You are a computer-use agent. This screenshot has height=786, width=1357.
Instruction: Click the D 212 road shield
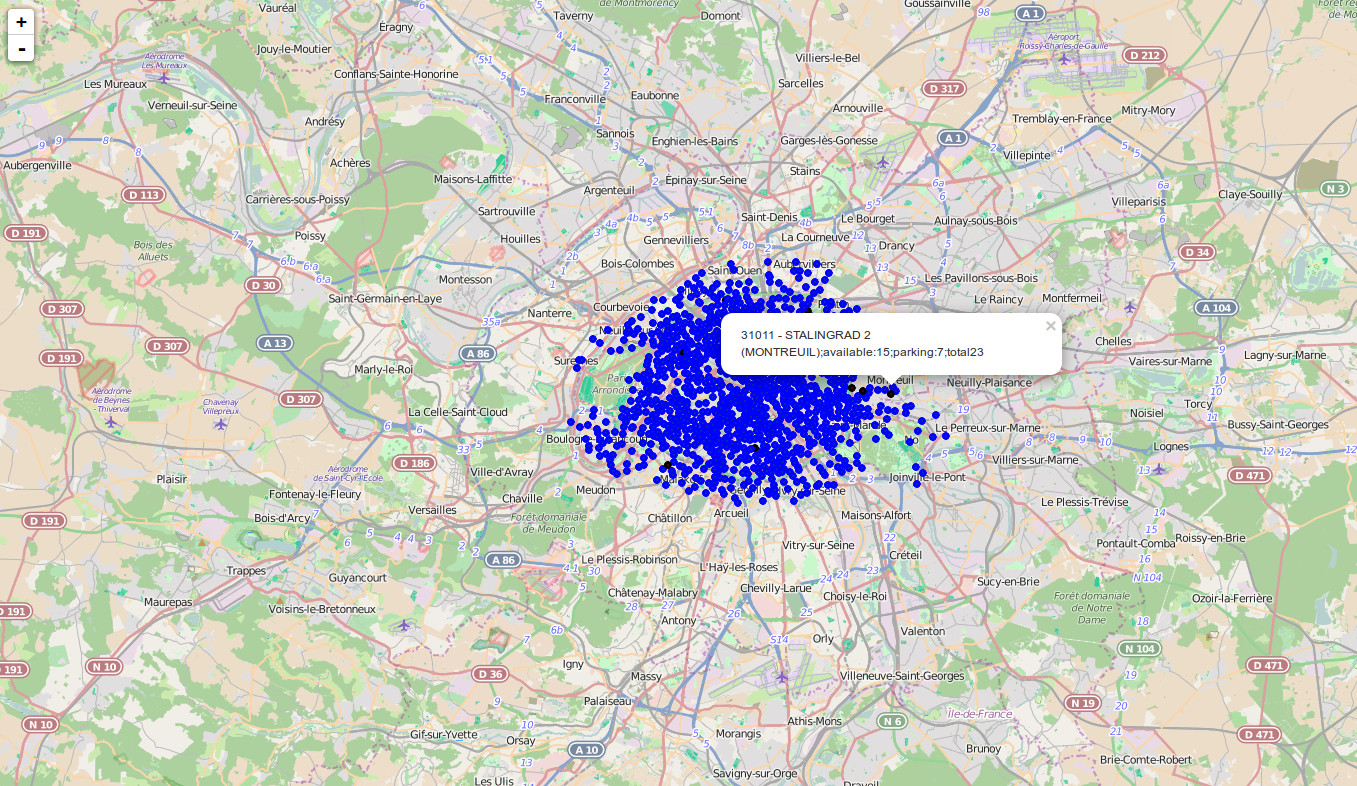1144,55
